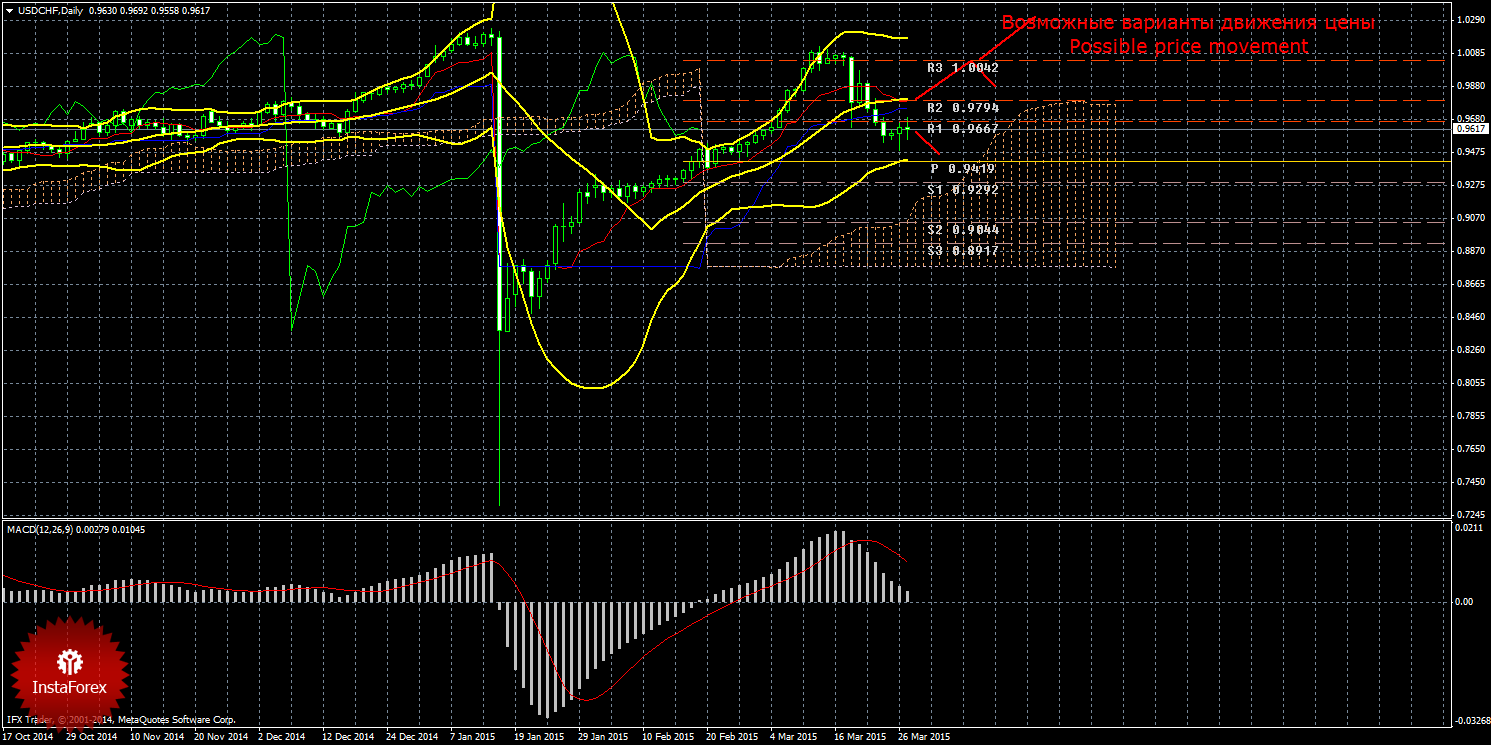Click the S3 0.8917 support label
The width and height of the screenshot is (1491, 745).
point(962,250)
